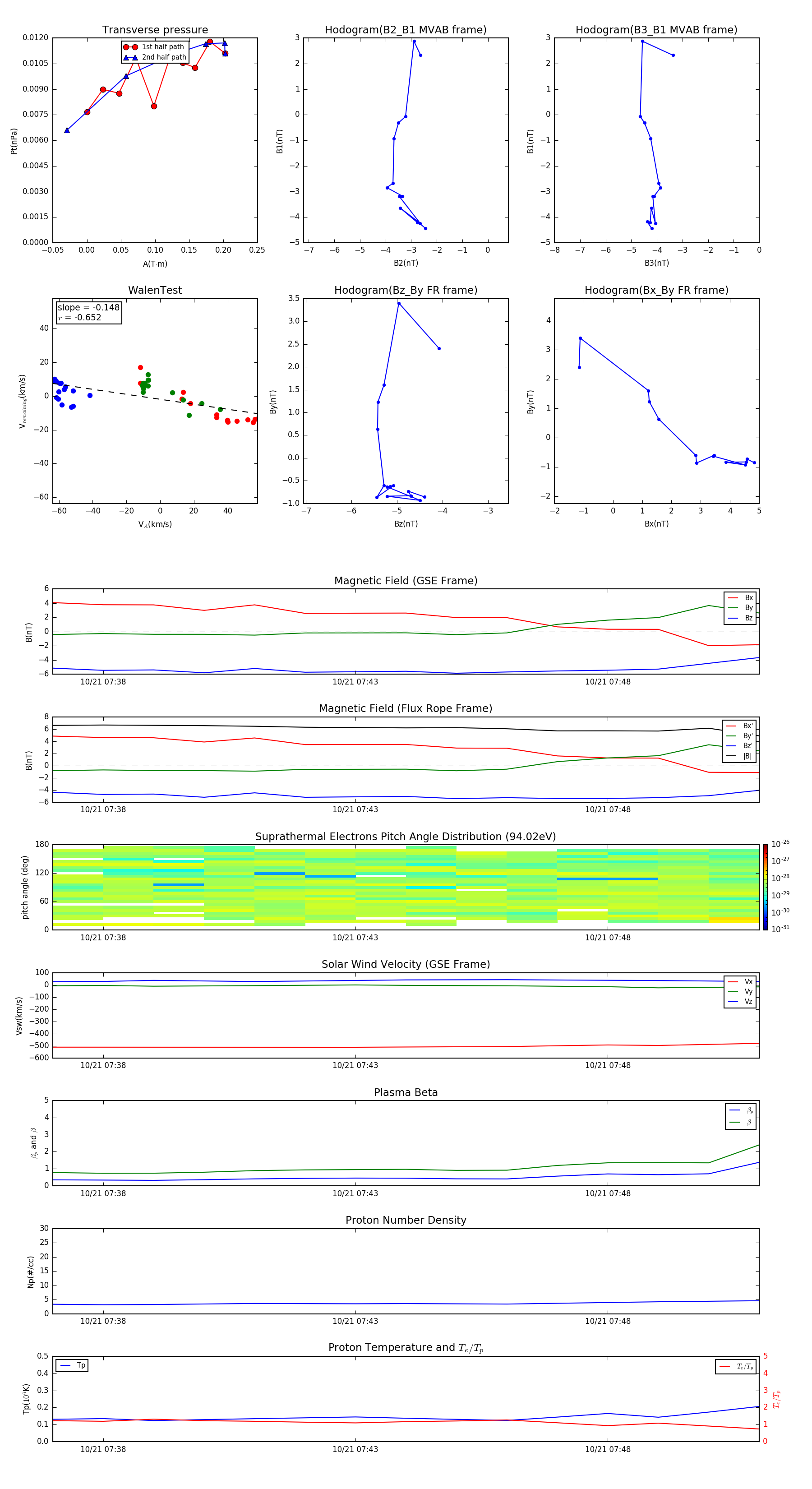
Task: Click the Bz(nT) x-axis label
Action: (x=406, y=524)
